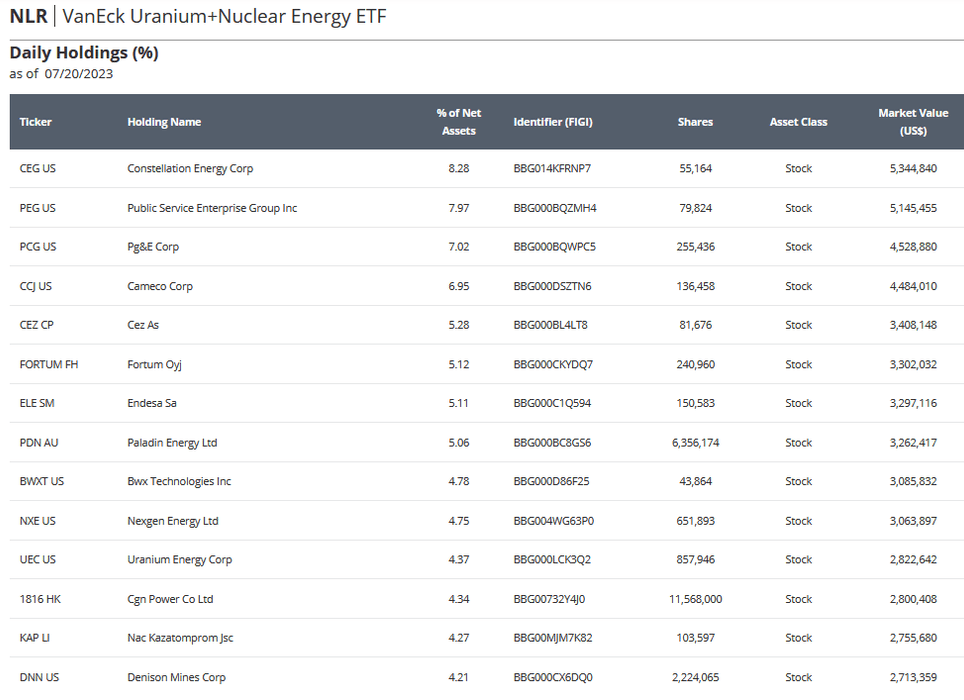This screenshot has width=964, height=700.
Task: Select the 4.21 net assets value
Action: point(459,677)
